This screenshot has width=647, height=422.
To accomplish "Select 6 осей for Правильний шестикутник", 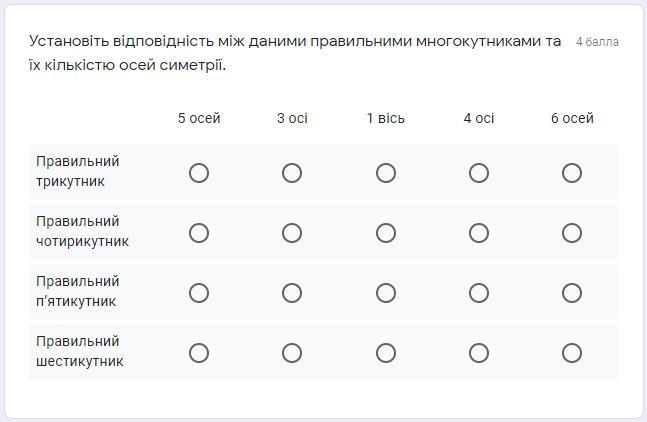I will [572, 353].
